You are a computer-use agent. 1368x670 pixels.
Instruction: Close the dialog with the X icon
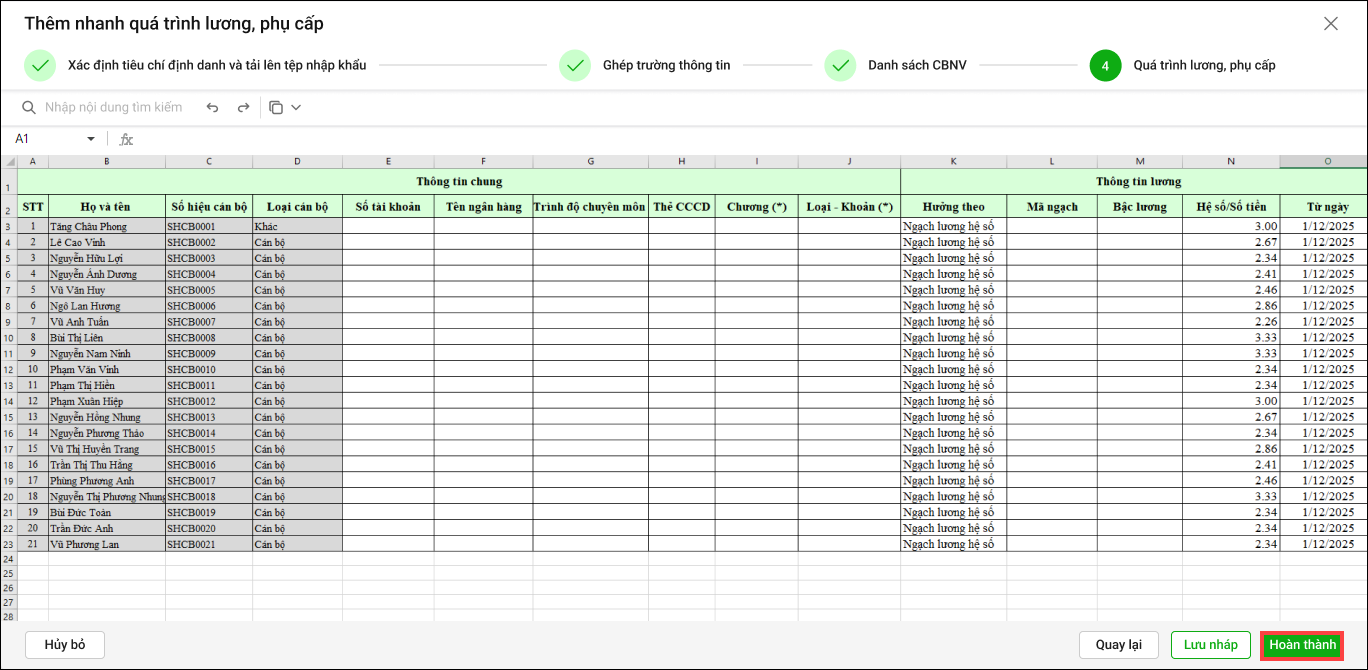click(x=1330, y=24)
